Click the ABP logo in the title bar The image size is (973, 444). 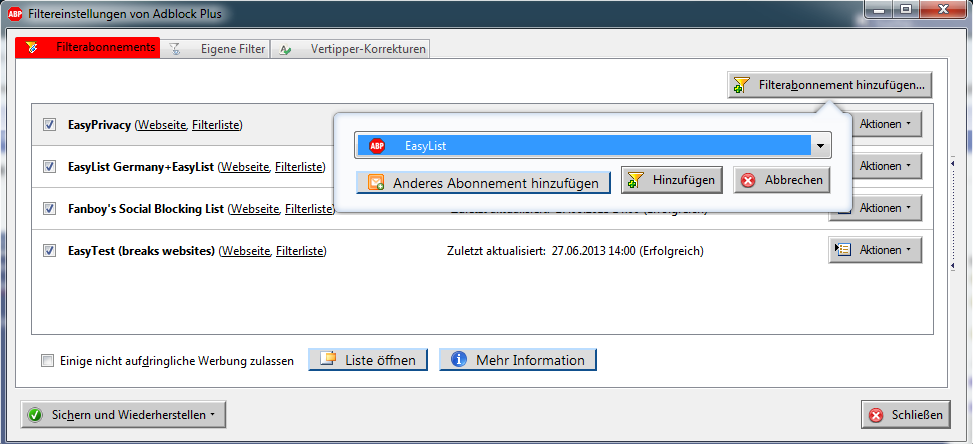point(16,12)
